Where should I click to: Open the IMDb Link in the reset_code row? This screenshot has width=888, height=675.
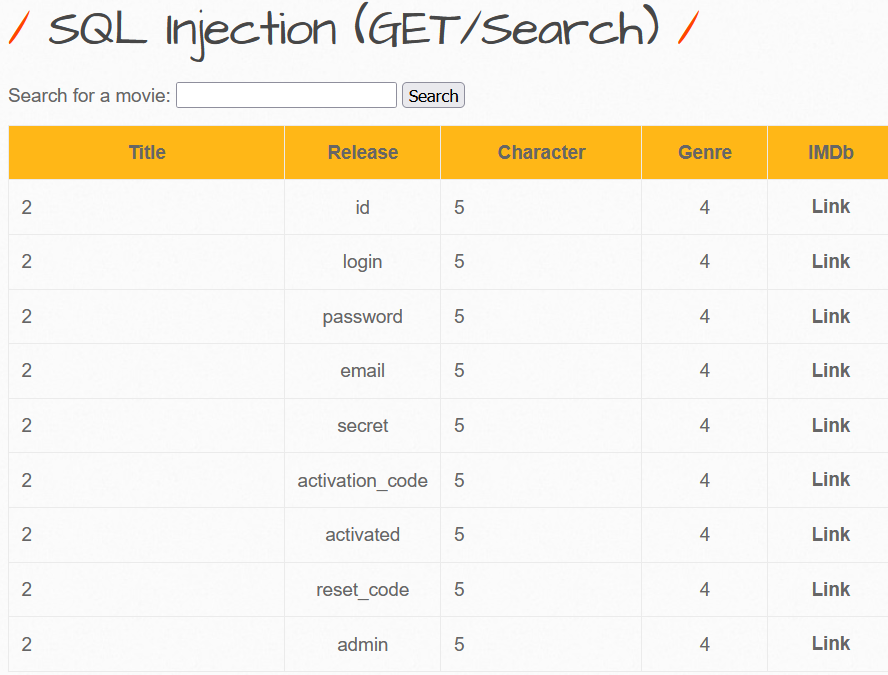tap(830, 589)
